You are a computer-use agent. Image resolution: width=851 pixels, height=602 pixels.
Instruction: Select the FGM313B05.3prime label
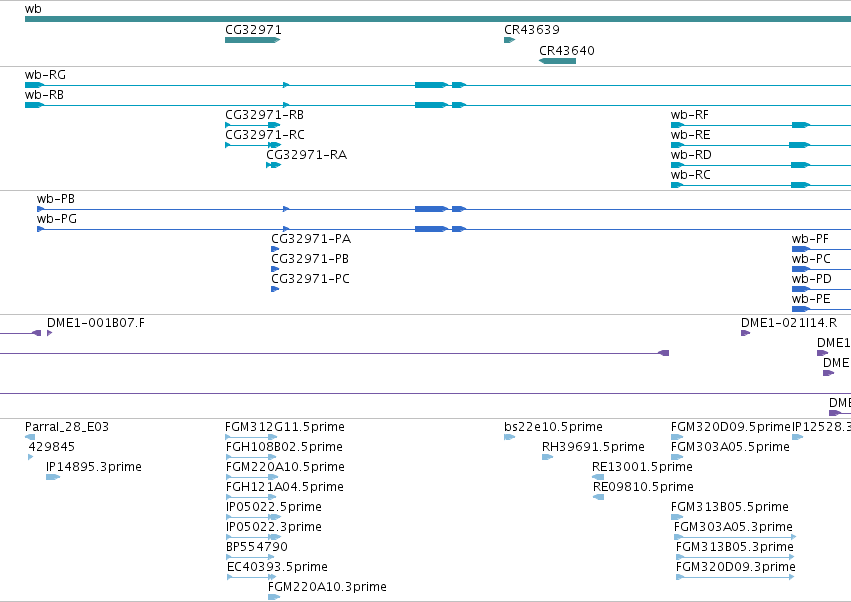pos(735,547)
